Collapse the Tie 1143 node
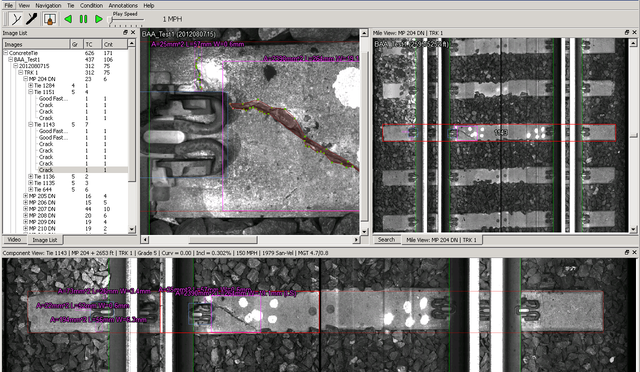 31,125
